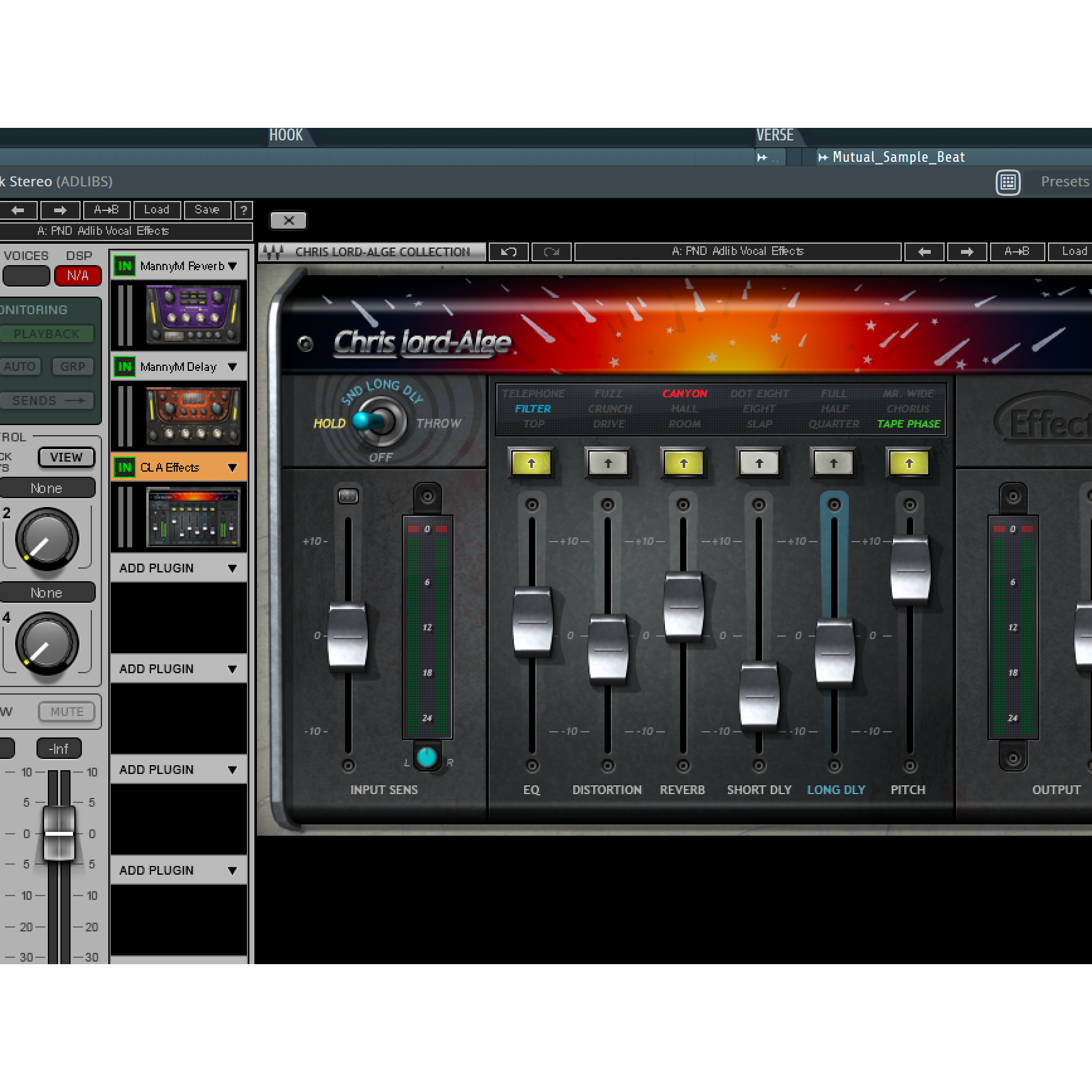Click the SENDS arrow button
This screenshot has height=1092, width=1092.
click(48, 401)
